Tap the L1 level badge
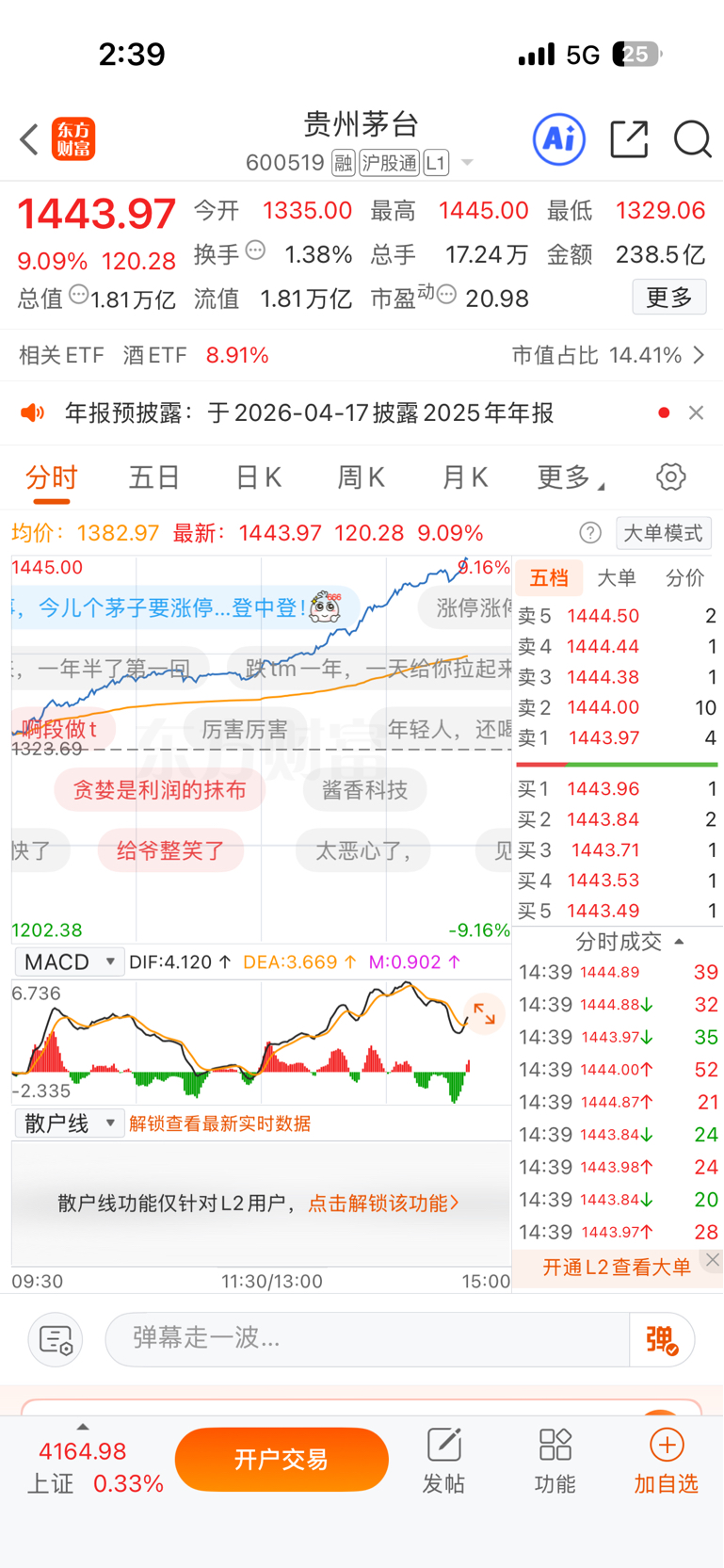 tap(436, 163)
